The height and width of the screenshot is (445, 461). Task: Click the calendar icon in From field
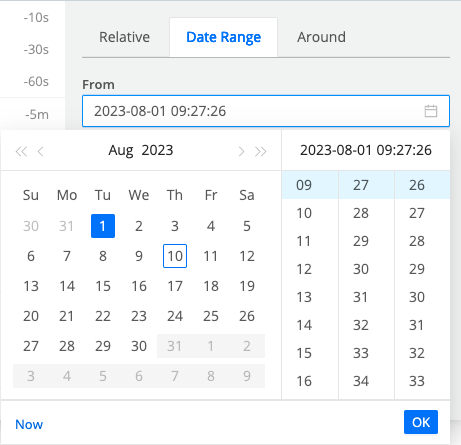[x=431, y=111]
